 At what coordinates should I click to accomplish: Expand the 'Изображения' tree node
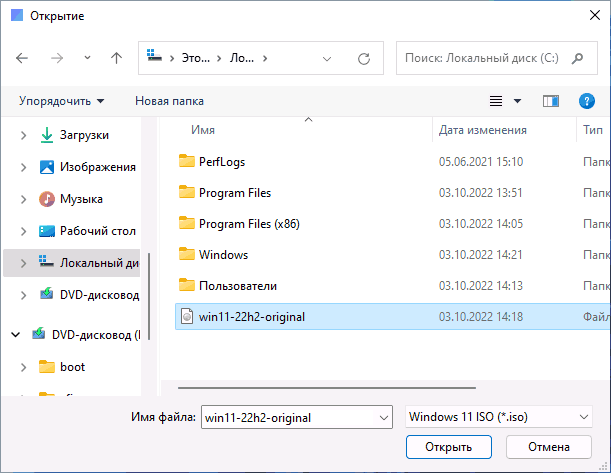23,167
